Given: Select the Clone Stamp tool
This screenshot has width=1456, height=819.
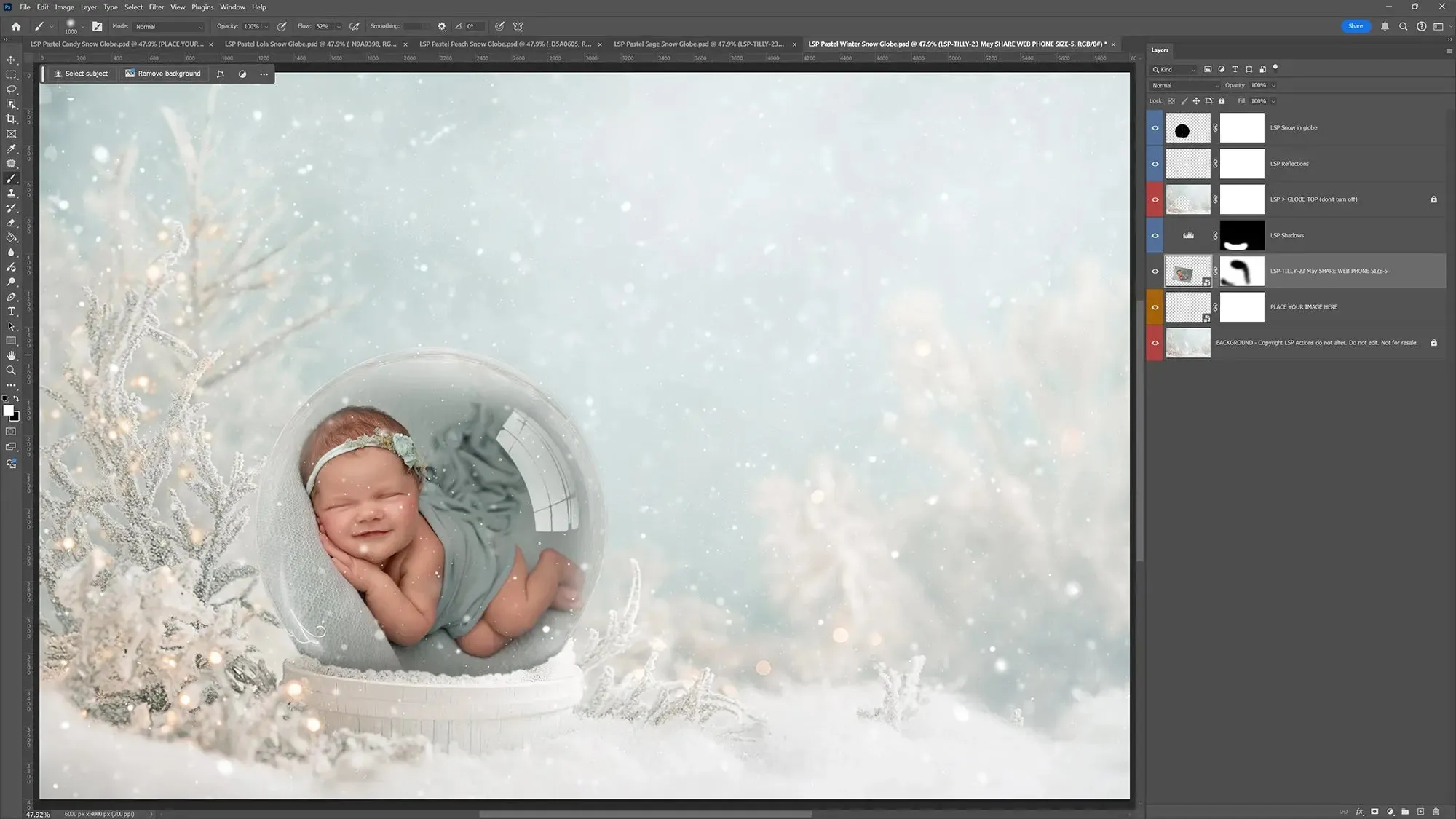Looking at the screenshot, I should click(11, 193).
